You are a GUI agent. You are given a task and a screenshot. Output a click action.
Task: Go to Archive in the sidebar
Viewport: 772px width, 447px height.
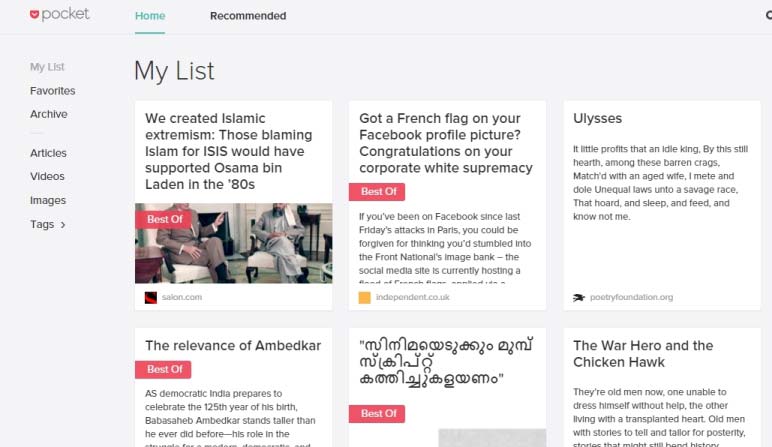tap(49, 114)
